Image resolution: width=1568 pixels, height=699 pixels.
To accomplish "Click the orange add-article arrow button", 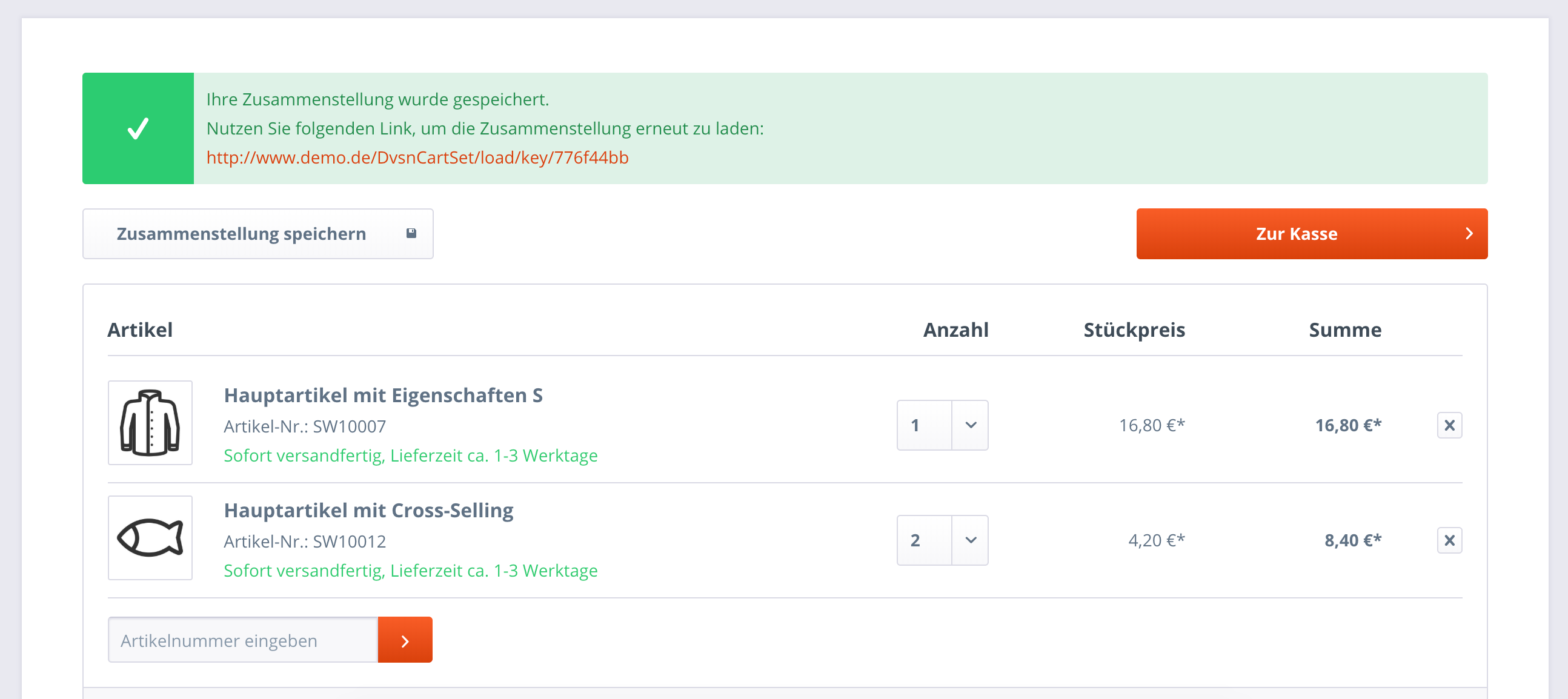I will coord(405,640).
